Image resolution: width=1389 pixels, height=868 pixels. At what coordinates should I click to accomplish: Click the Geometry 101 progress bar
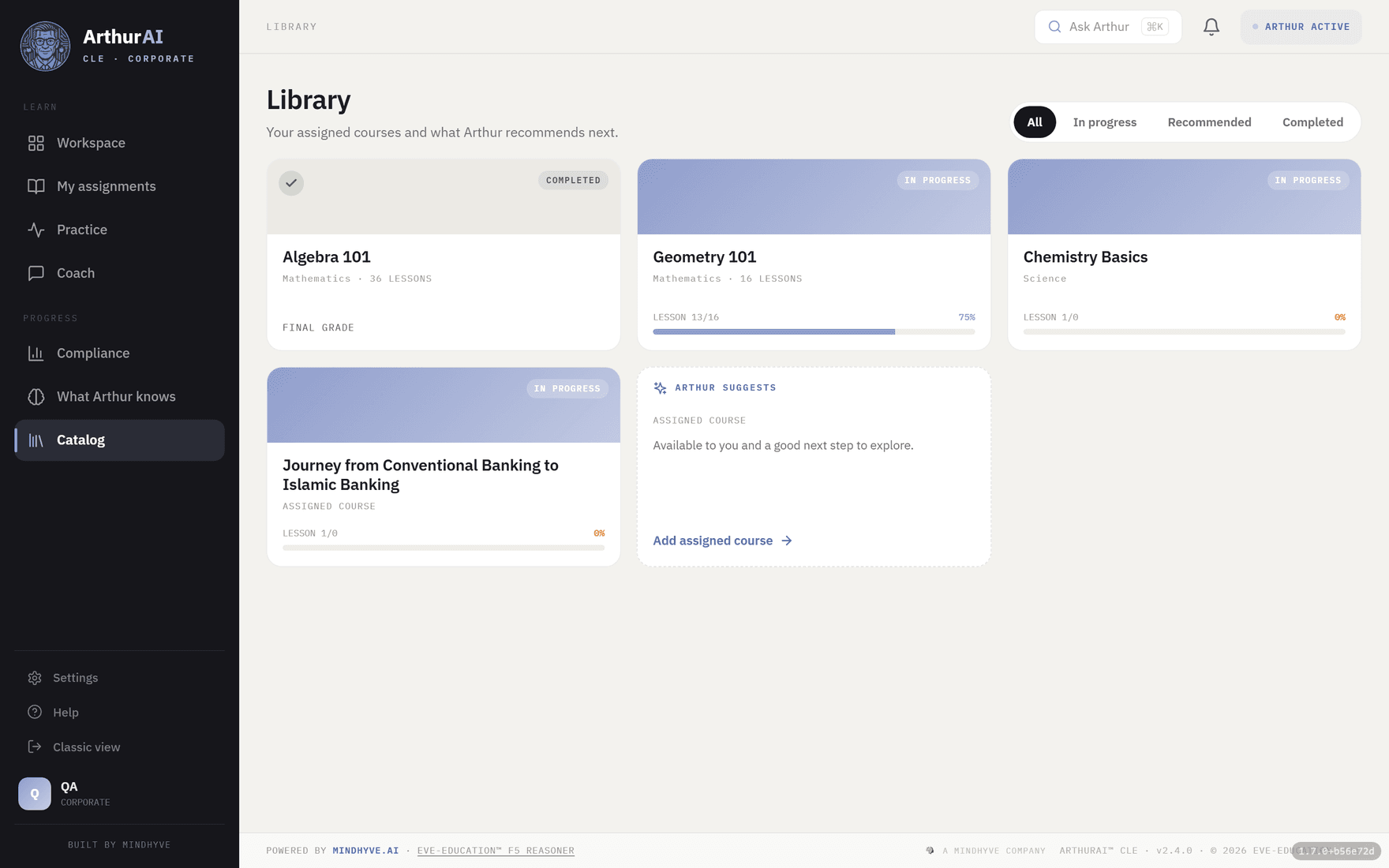point(814,332)
